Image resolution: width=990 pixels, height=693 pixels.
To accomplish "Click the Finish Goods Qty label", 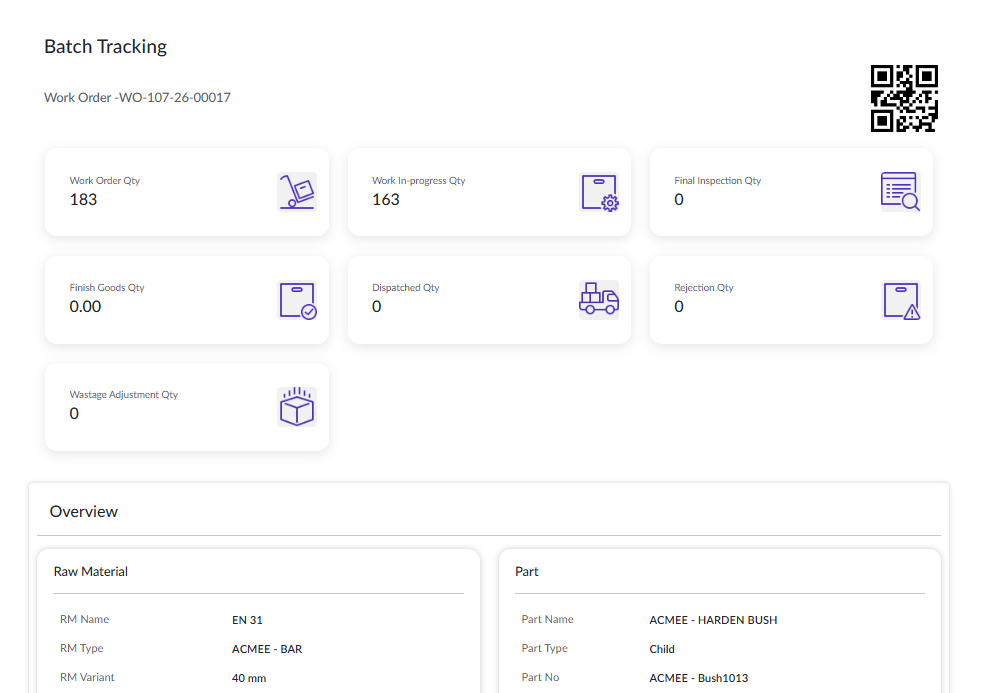I will 107,288.
